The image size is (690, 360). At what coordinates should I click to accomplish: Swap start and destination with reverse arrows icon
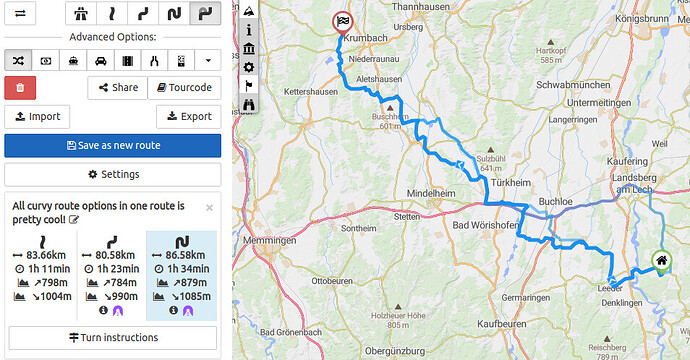(20, 13)
